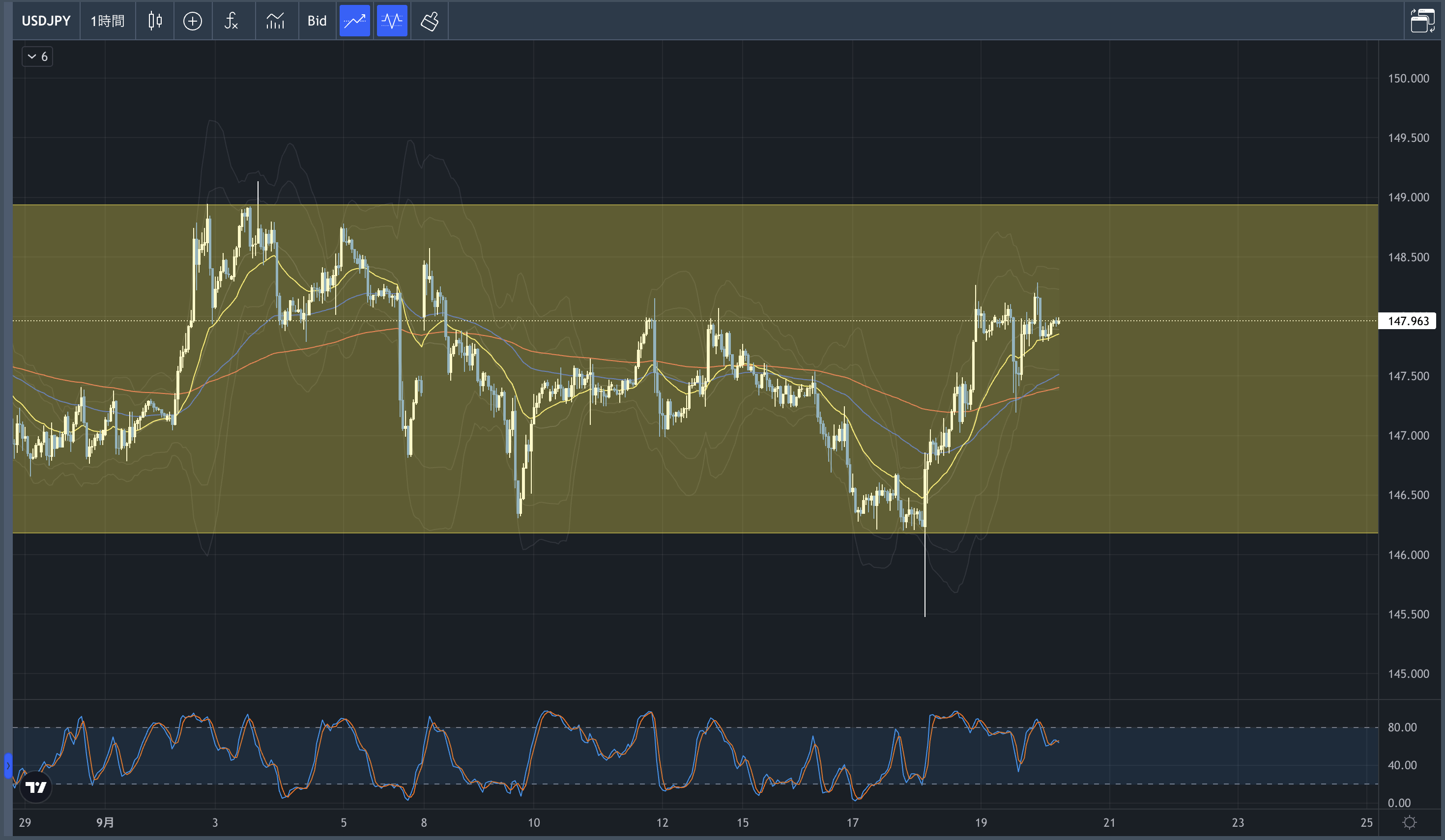Switch the Bid price type
Viewport: 1445px width, 840px height.
click(x=317, y=21)
